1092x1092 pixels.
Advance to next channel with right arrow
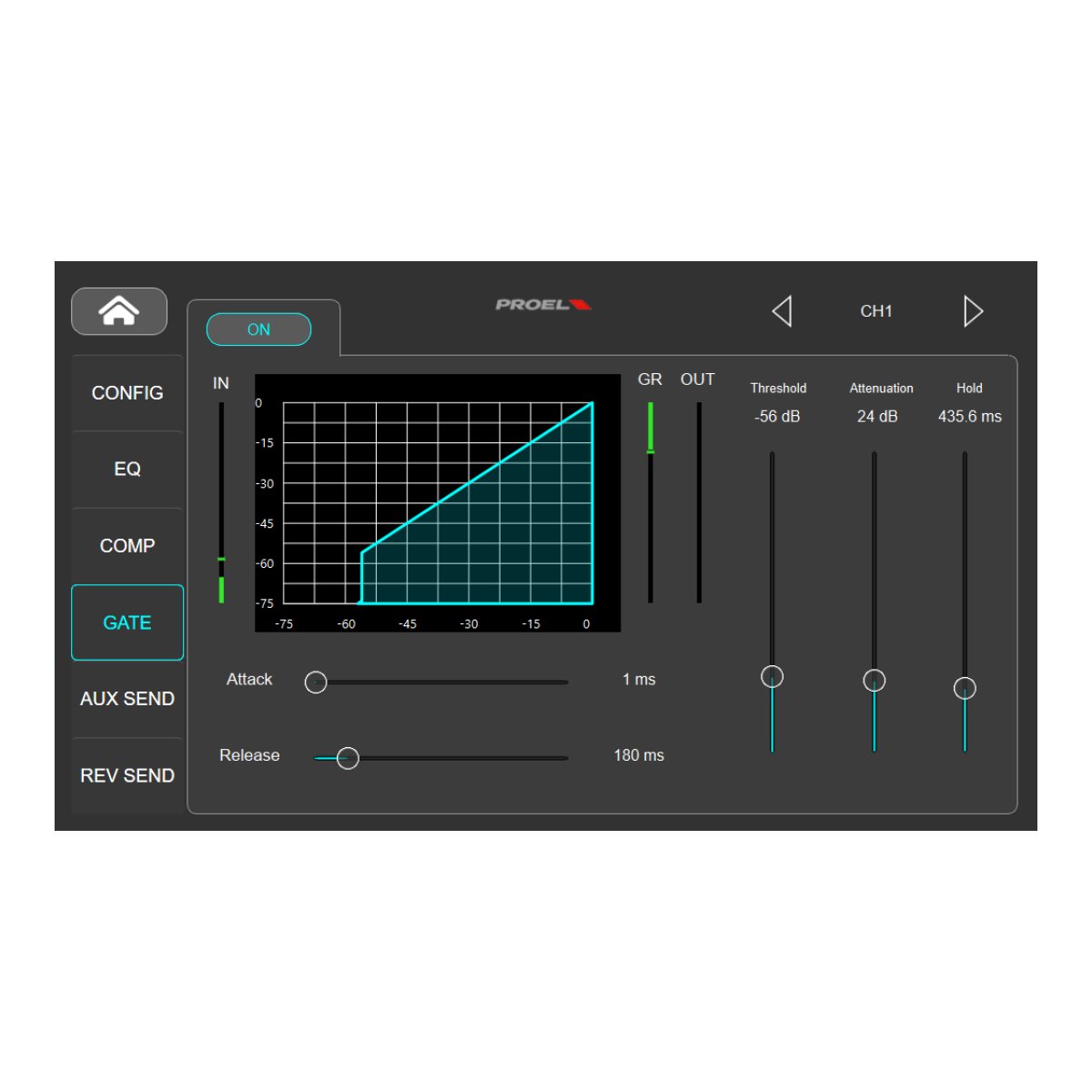coord(973,311)
